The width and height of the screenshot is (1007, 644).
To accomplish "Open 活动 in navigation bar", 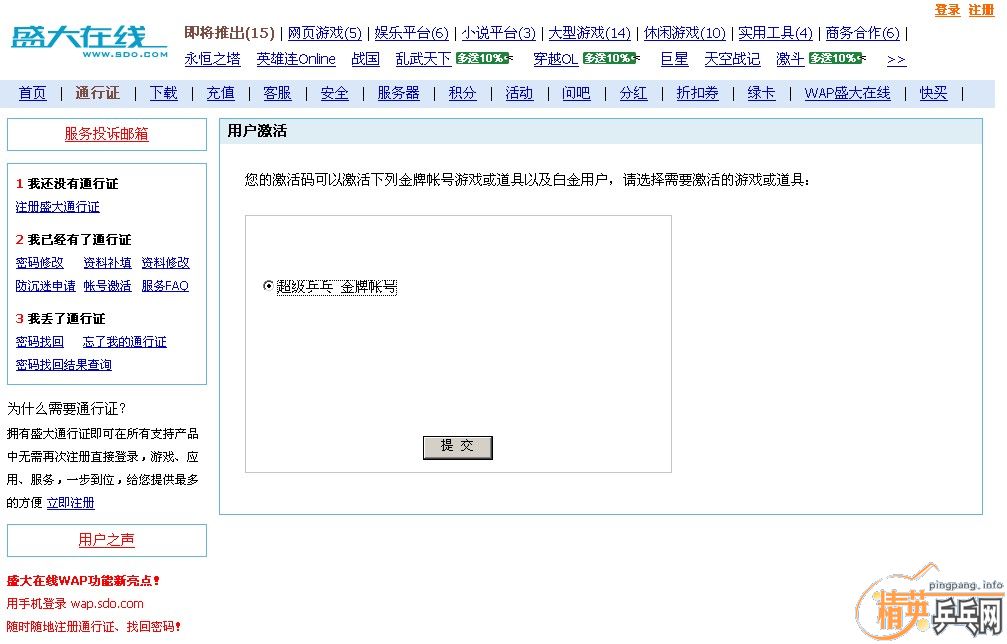I will [x=519, y=93].
